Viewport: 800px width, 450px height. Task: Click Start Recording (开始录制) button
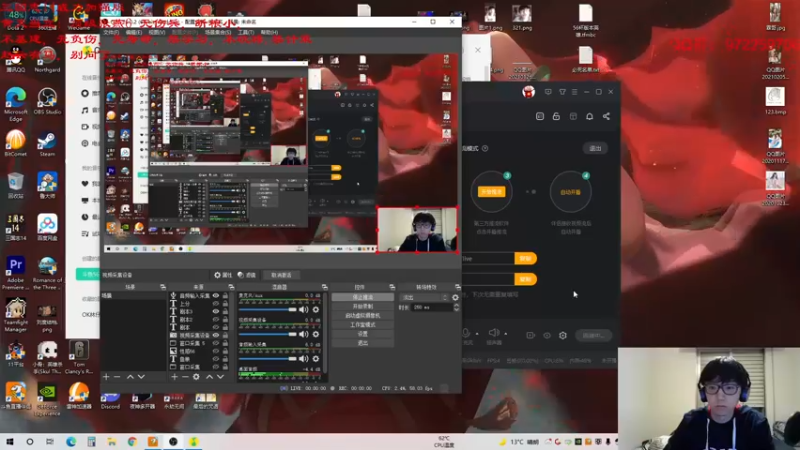coord(363,306)
